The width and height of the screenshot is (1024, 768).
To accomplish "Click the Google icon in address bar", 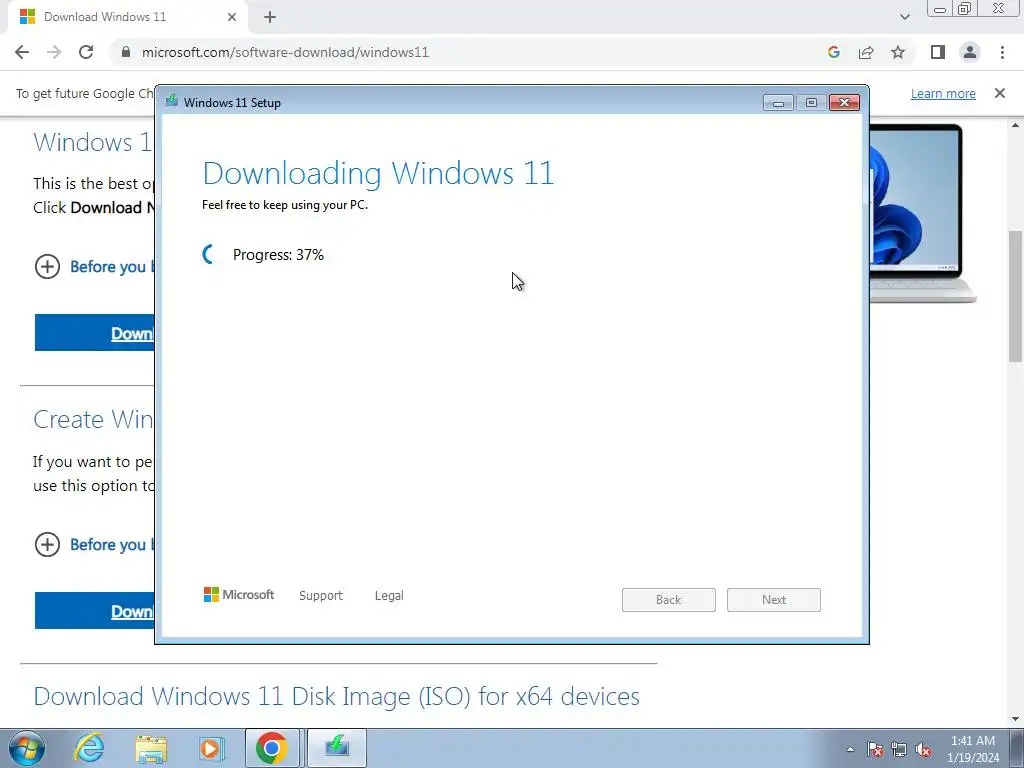I will 833,52.
